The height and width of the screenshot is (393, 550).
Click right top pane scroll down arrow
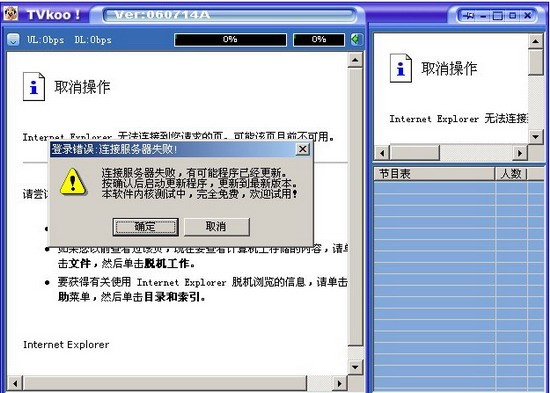click(x=535, y=136)
